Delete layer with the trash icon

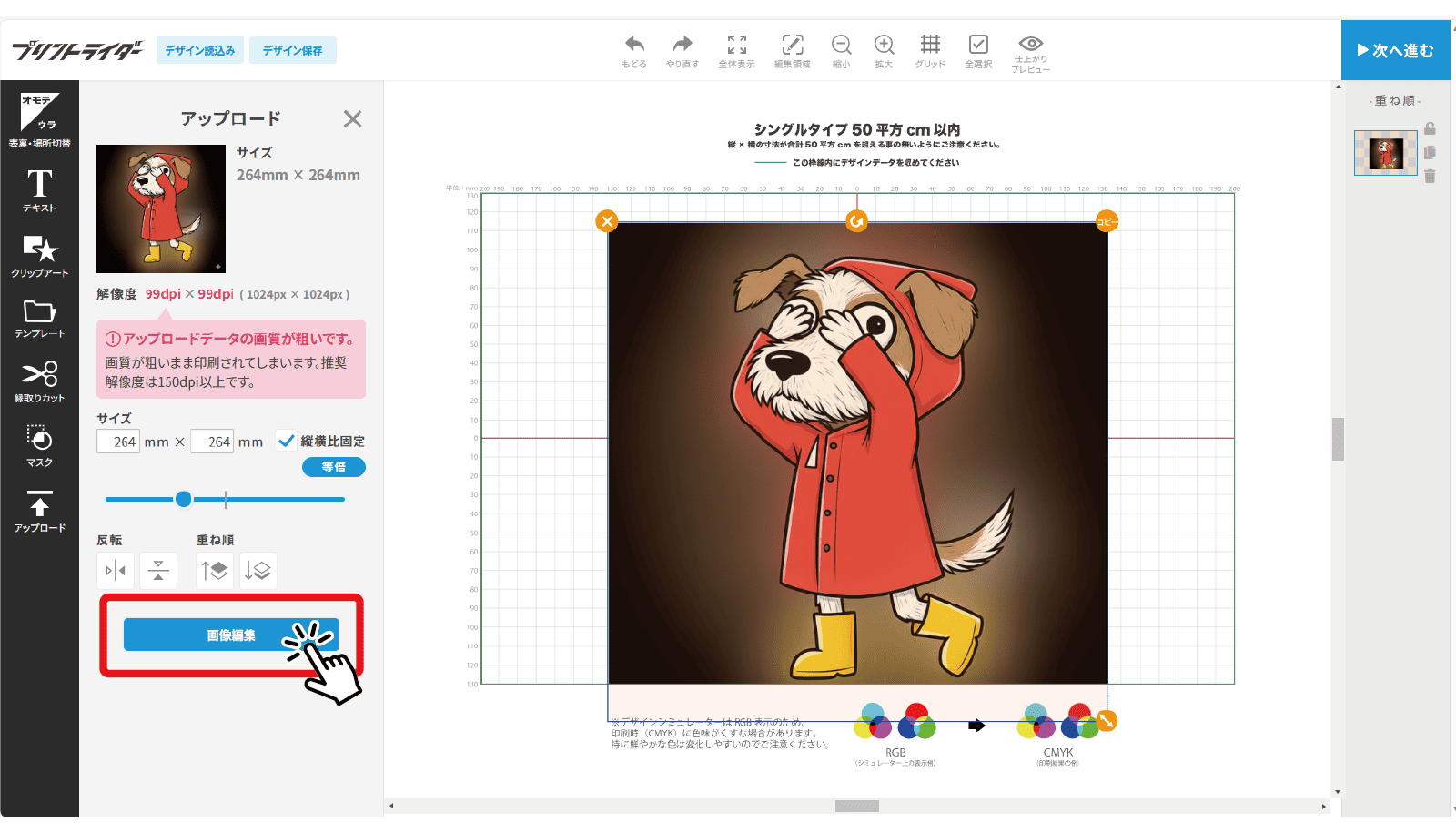[x=1430, y=177]
